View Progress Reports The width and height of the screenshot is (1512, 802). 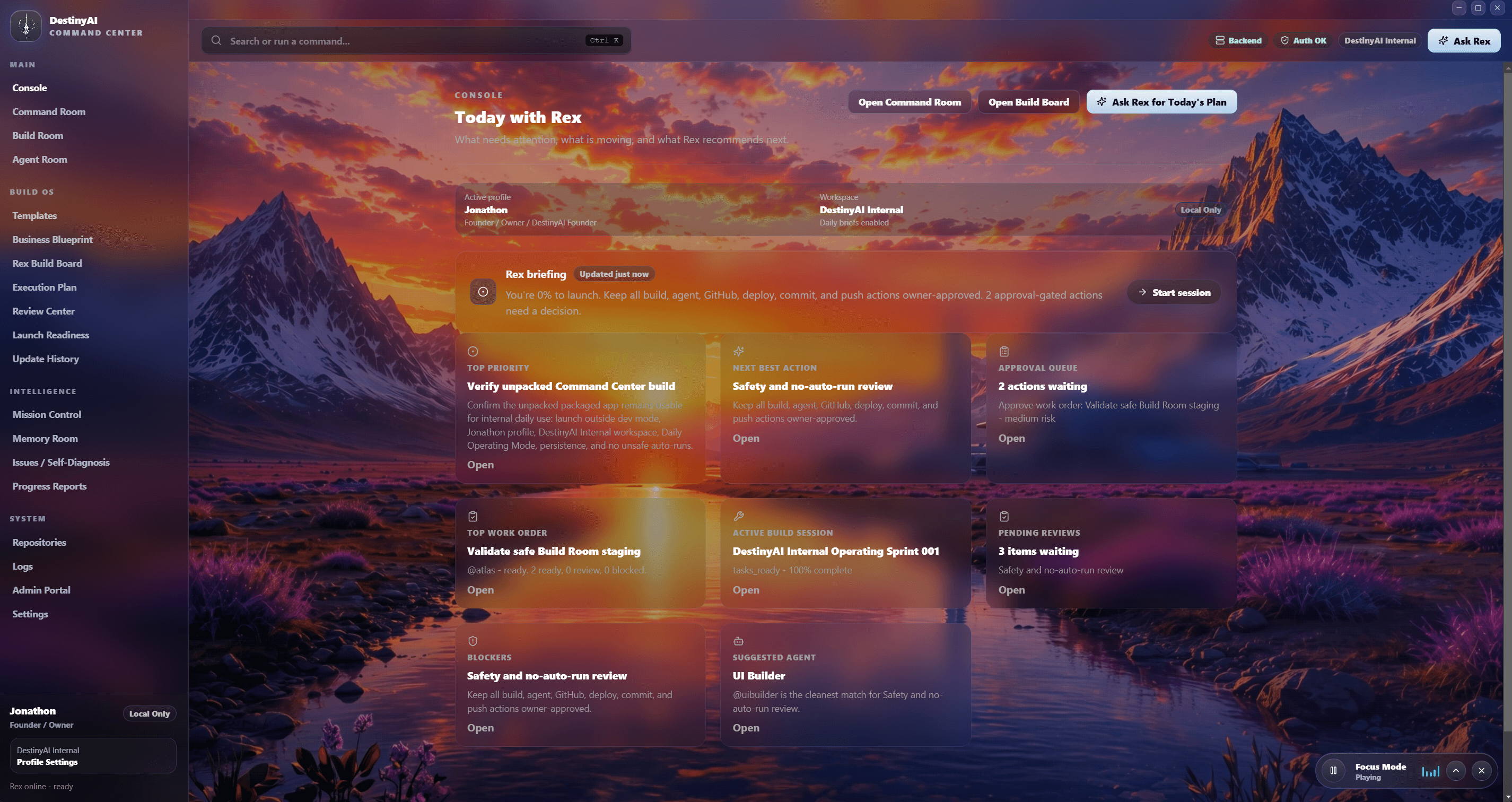coord(49,486)
